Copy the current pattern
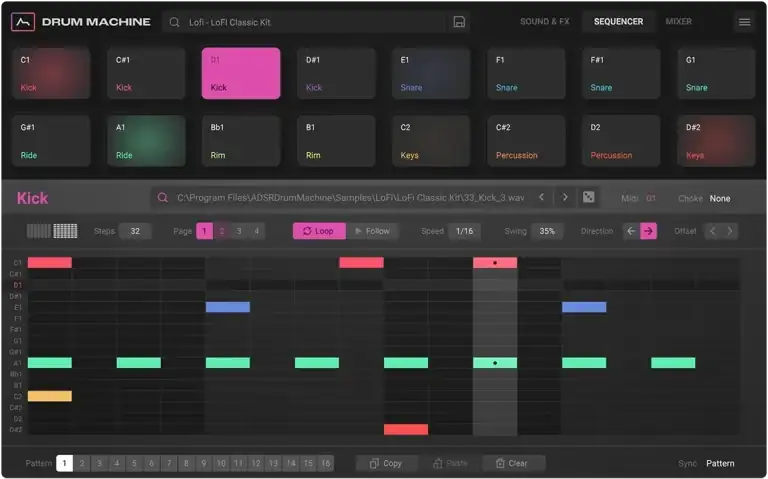Image resolution: width=768 pixels, height=479 pixels. point(386,463)
